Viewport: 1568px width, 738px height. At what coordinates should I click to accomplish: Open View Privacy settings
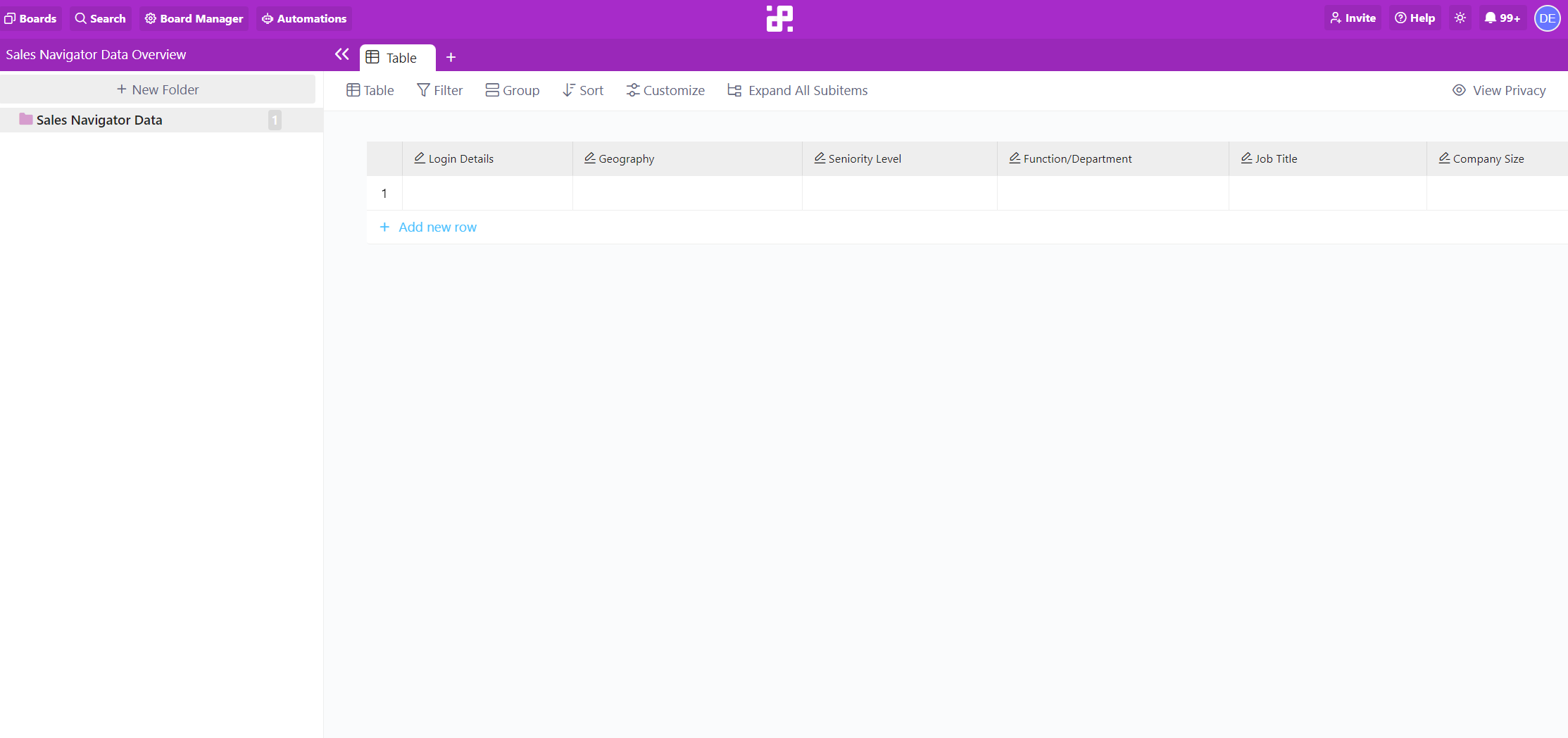(x=1499, y=90)
